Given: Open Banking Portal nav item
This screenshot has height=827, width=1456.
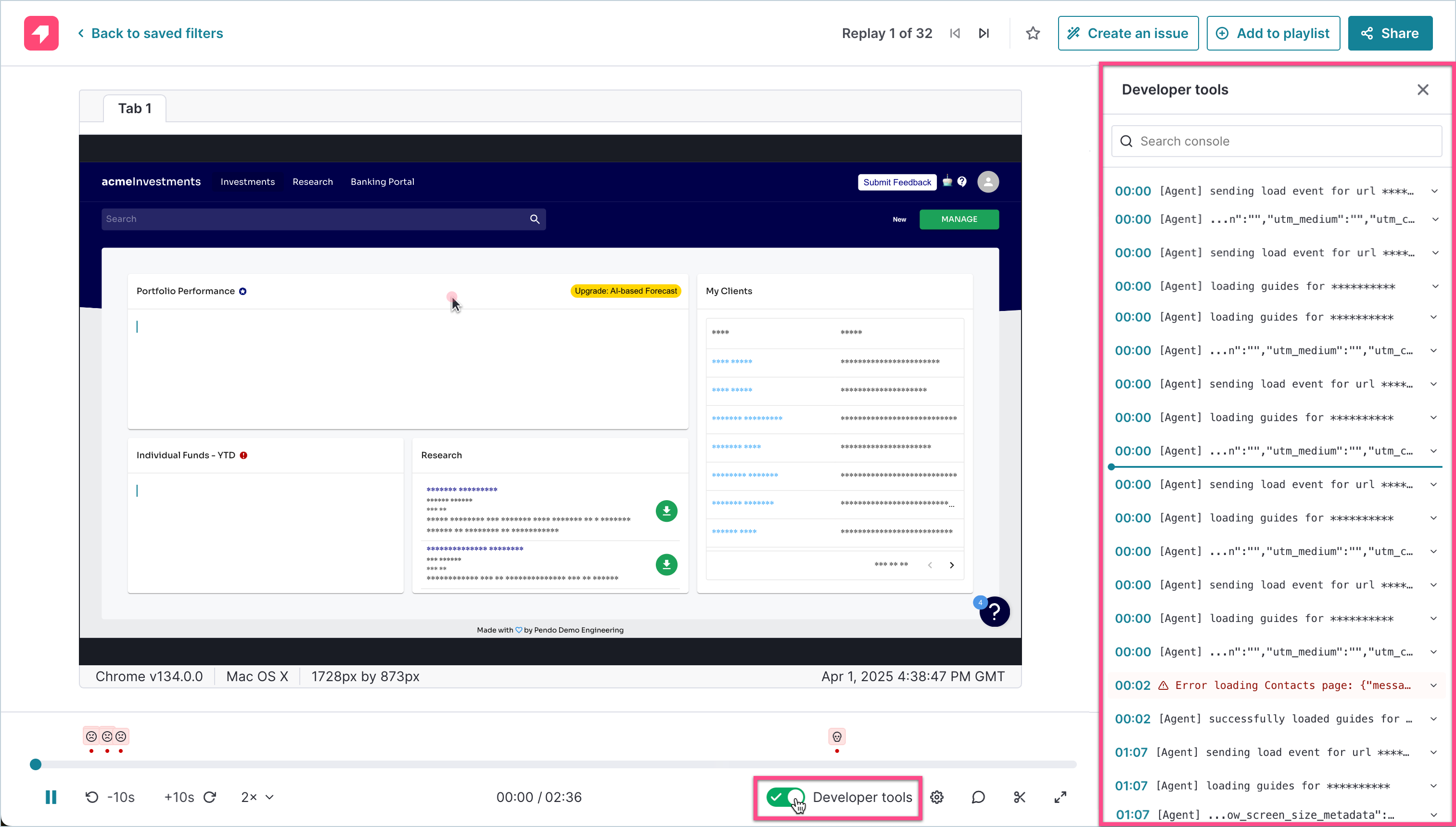Looking at the screenshot, I should pyautogui.click(x=383, y=182).
